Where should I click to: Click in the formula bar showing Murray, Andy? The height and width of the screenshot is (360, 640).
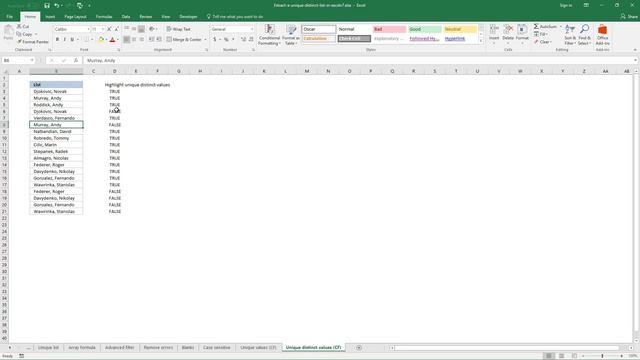(x=359, y=60)
